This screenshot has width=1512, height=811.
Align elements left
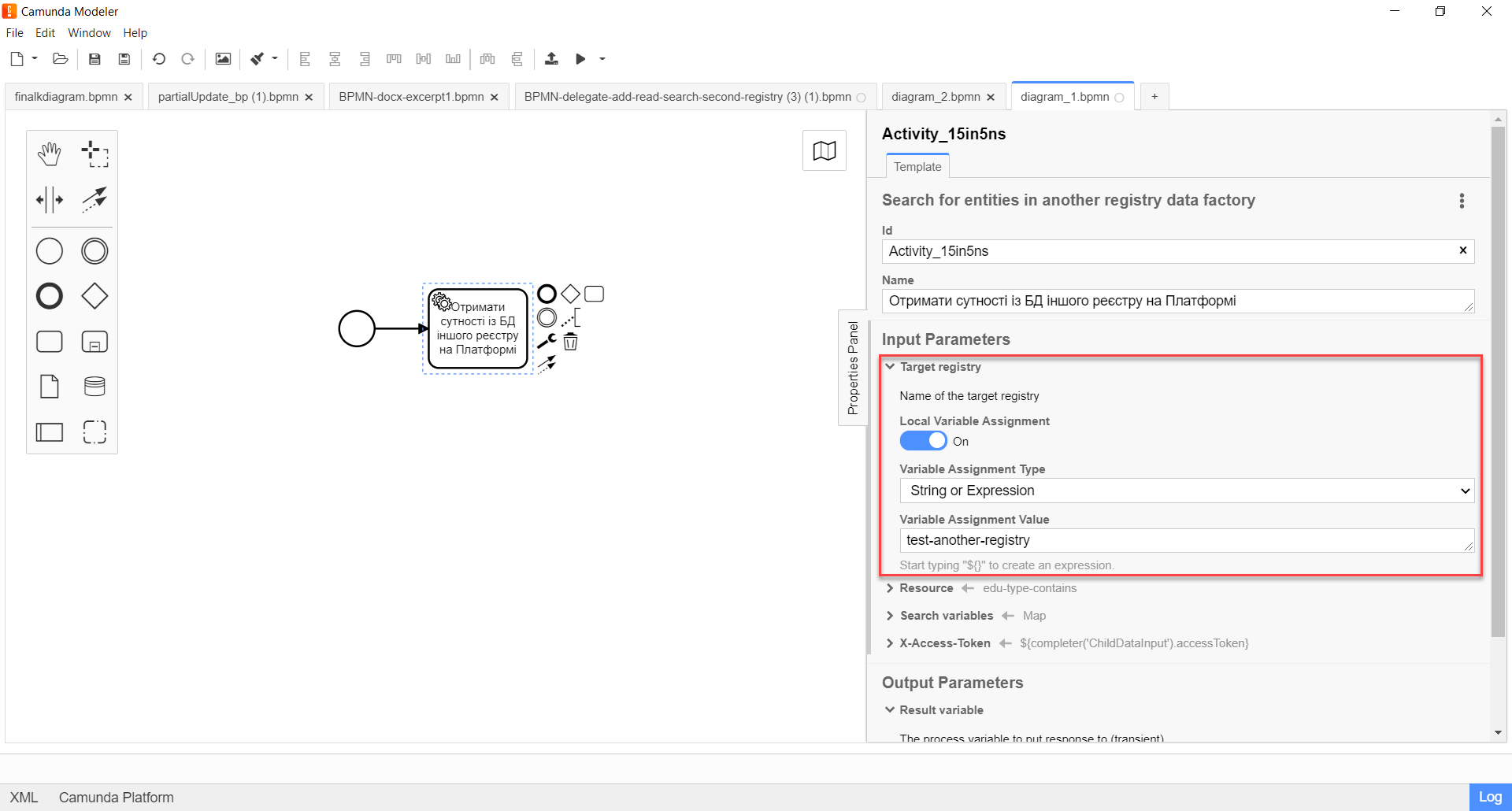tap(305, 59)
